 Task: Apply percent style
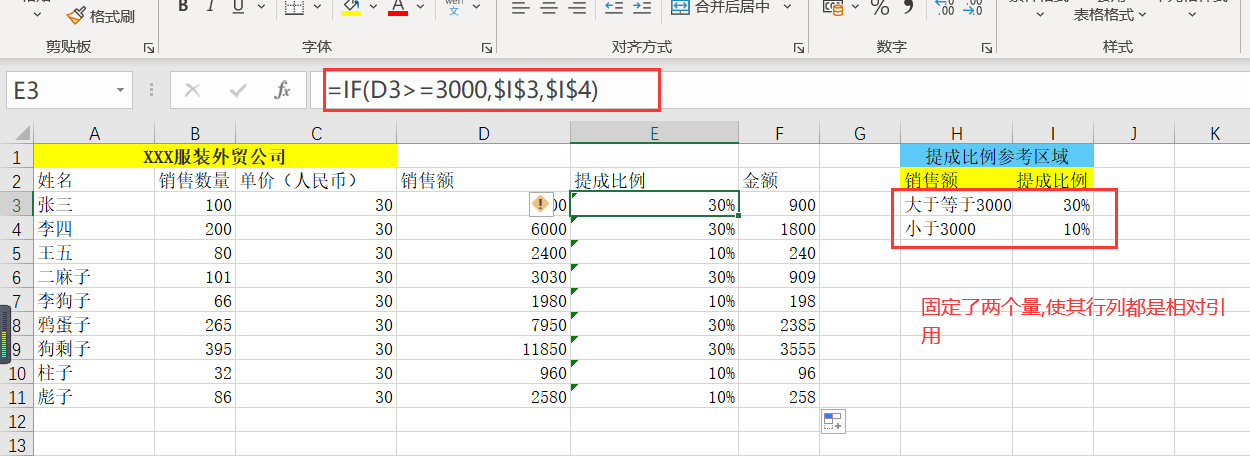click(x=880, y=8)
